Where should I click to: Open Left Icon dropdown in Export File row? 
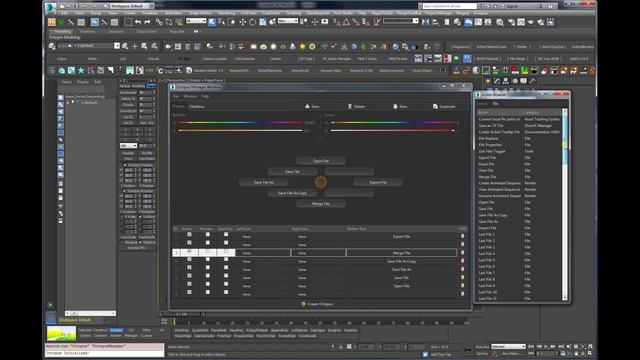[263, 236]
